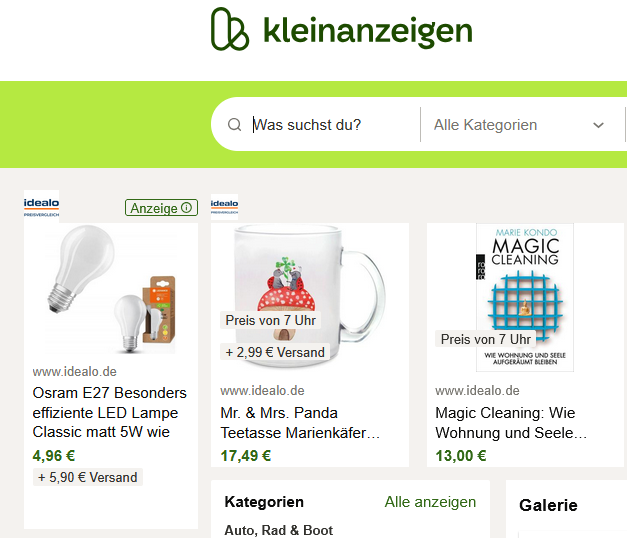
Task: Click the idealo logo above the Panda mug ad
Action: [x=224, y=207]
